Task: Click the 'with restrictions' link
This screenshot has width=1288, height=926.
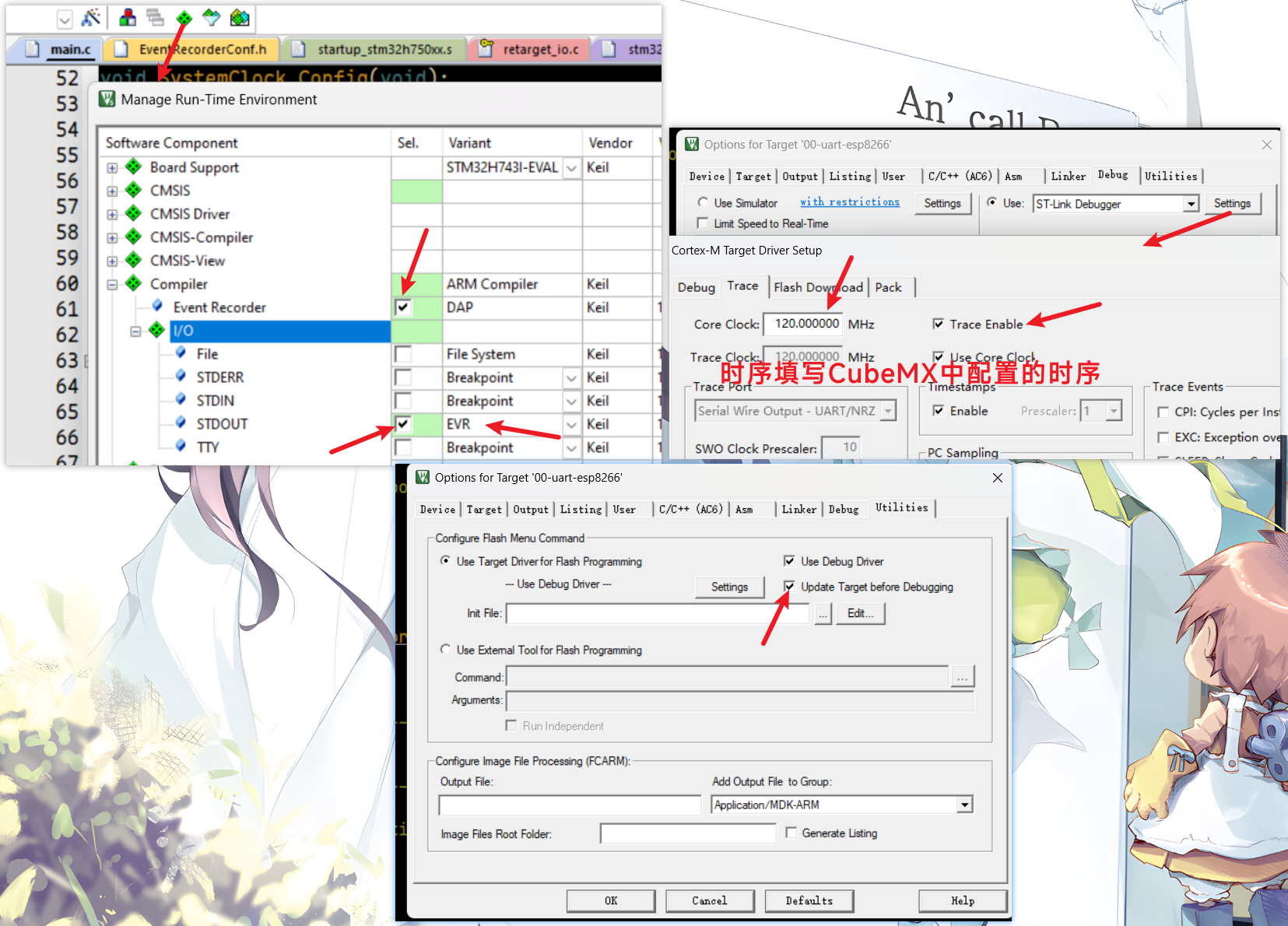Action: tap(849, 202)
